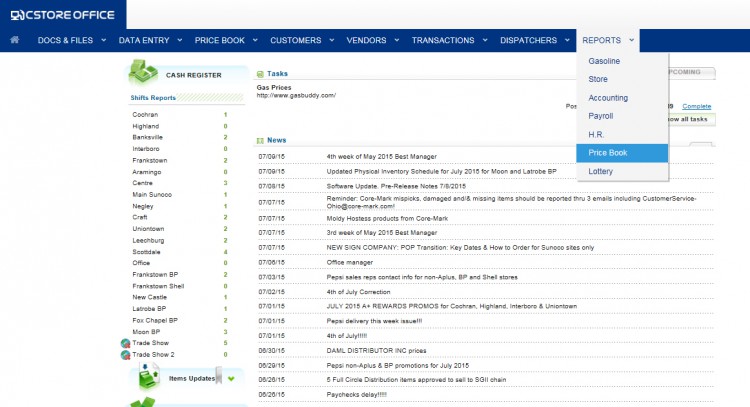Expand the Docs & Files dropdown arrow
Viewport: 750px width, 407px height.
tap(103, 40)
